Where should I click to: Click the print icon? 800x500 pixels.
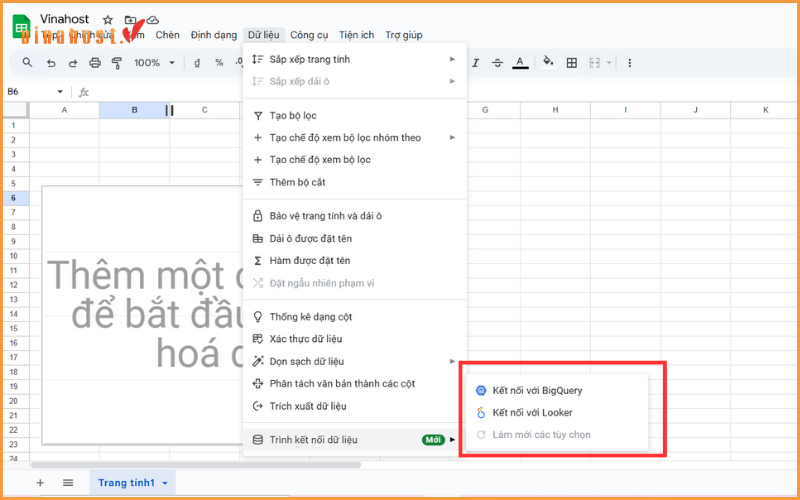pos(95,63)
